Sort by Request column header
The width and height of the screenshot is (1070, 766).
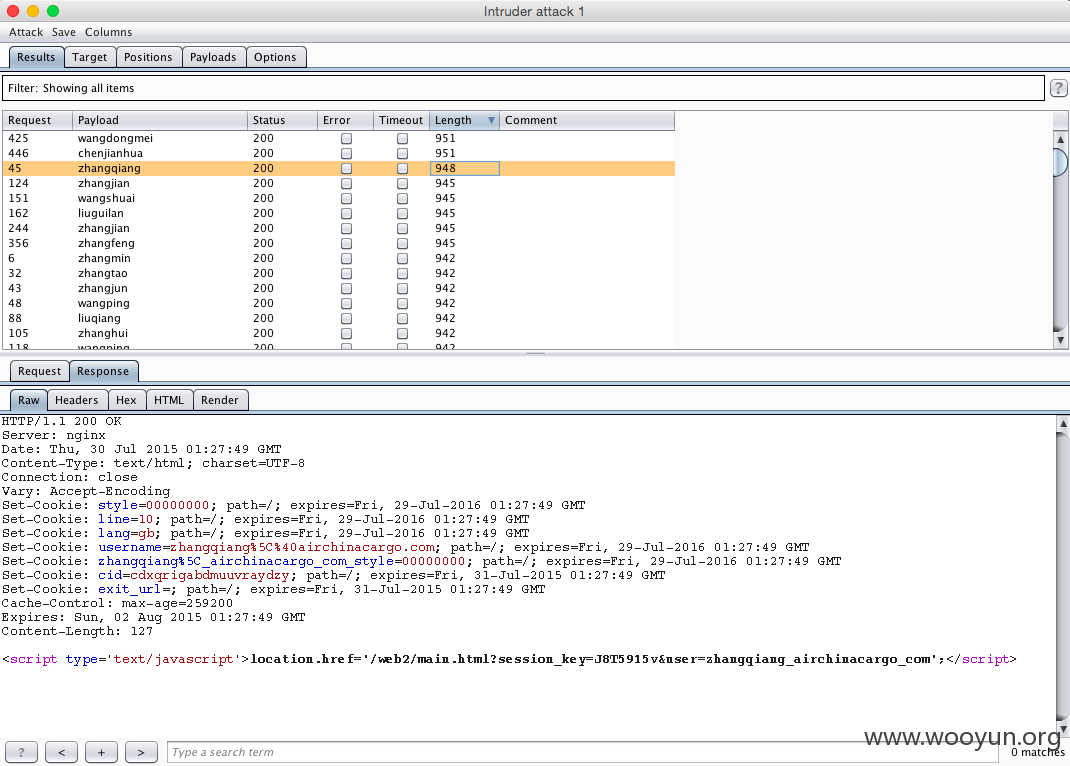click(x=38, y=120)
